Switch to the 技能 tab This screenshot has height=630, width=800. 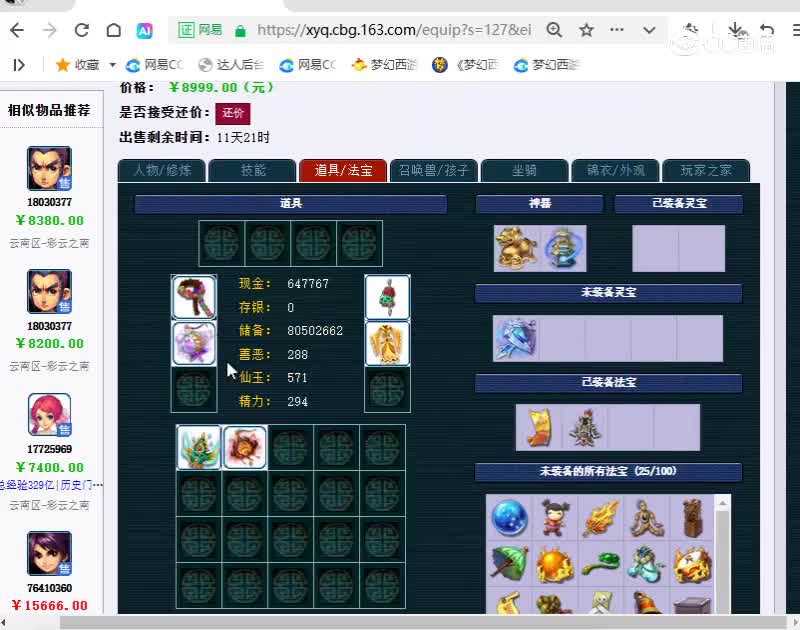(253, 170)
